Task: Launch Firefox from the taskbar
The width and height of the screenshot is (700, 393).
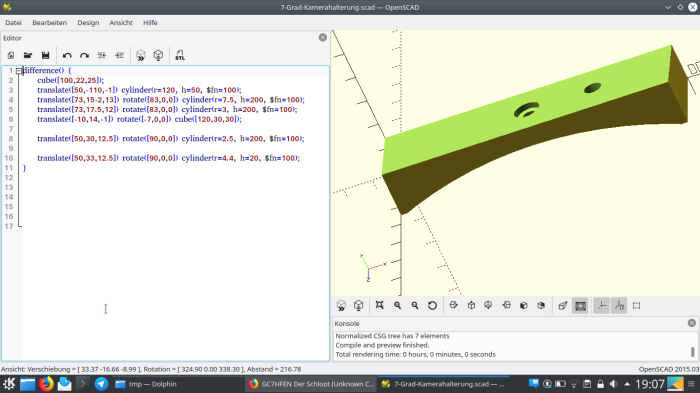Action: [x=46, y=384]
